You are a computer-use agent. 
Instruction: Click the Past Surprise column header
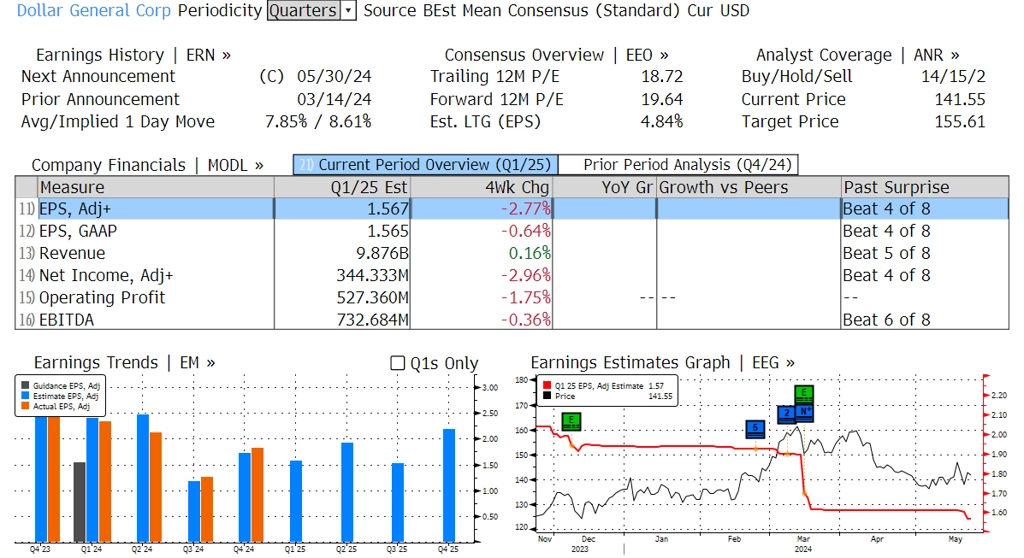point(925,188)
